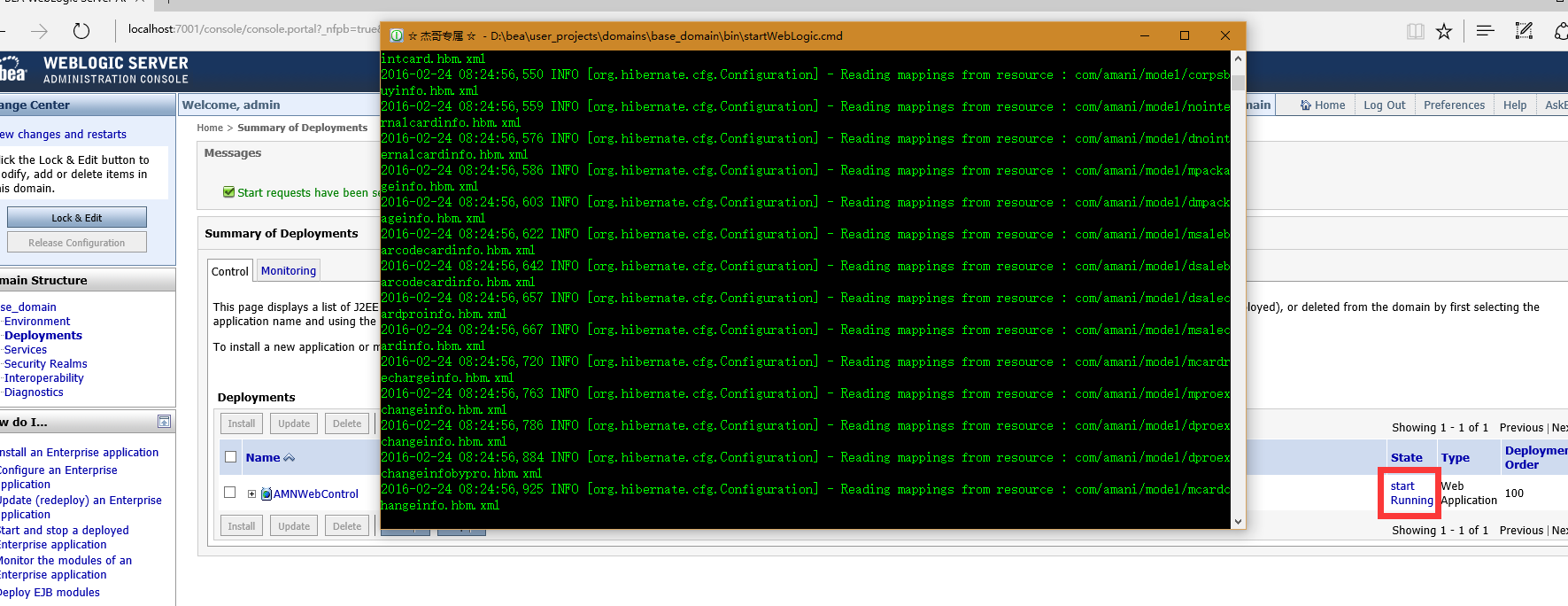Click the Lock & Edit button
The height and width of the screenshot is (606, 1568).
(x=77, y=217)
